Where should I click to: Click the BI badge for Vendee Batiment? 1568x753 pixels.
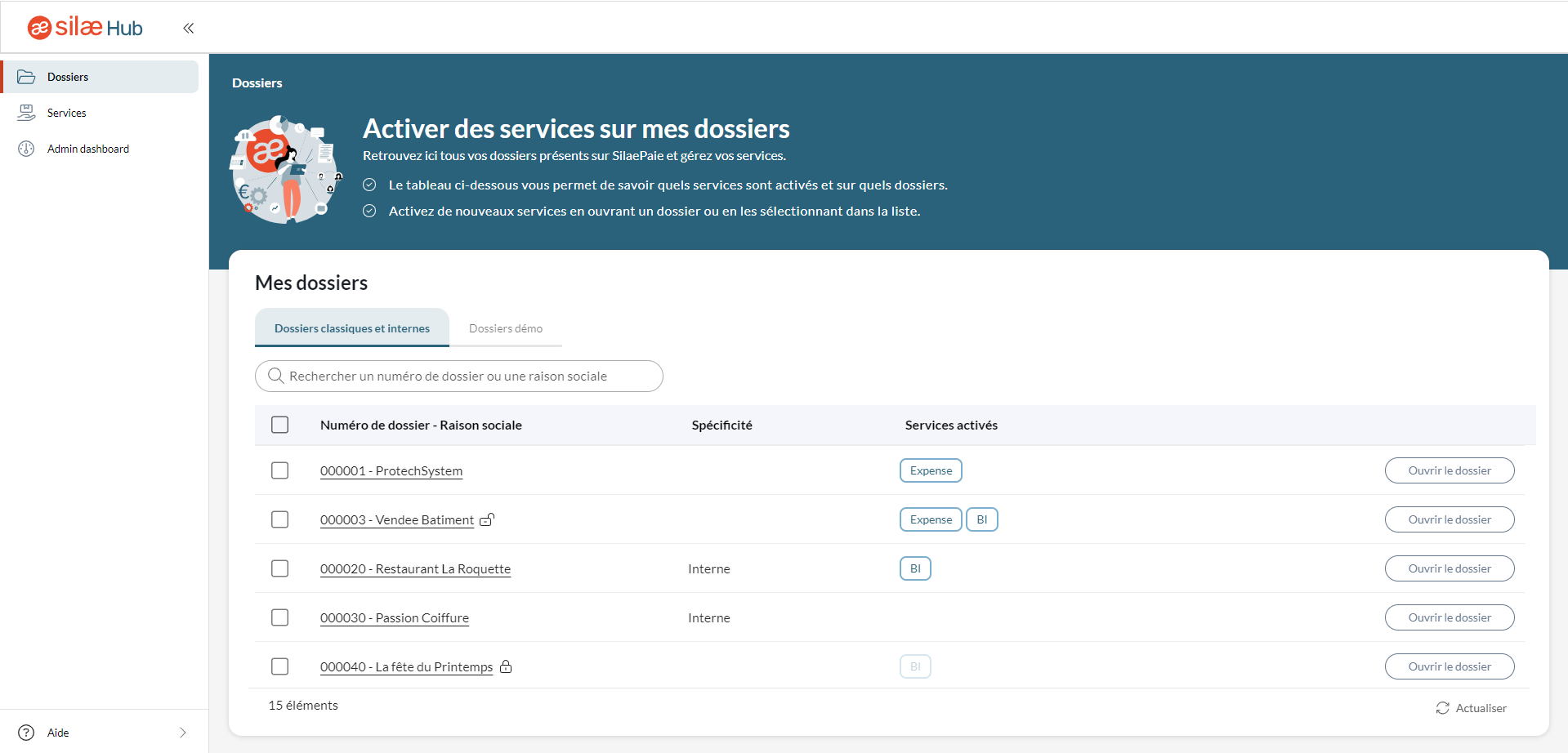982,519
